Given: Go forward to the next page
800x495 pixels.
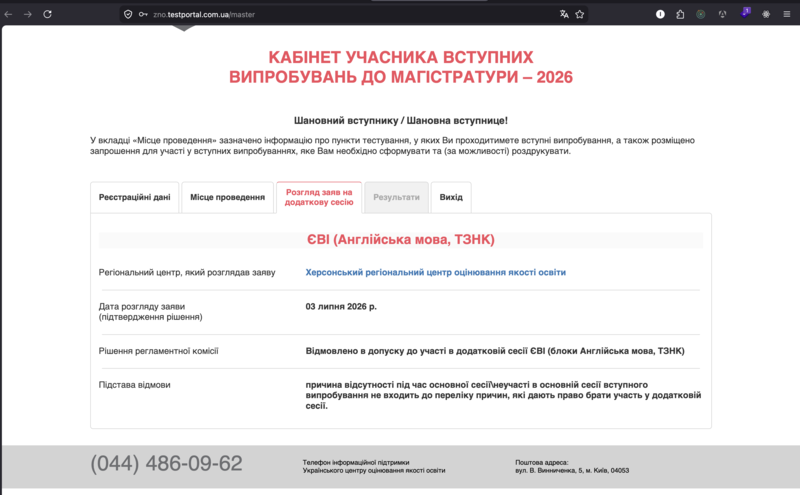Looking at the screenshot, I should [28, 14].
